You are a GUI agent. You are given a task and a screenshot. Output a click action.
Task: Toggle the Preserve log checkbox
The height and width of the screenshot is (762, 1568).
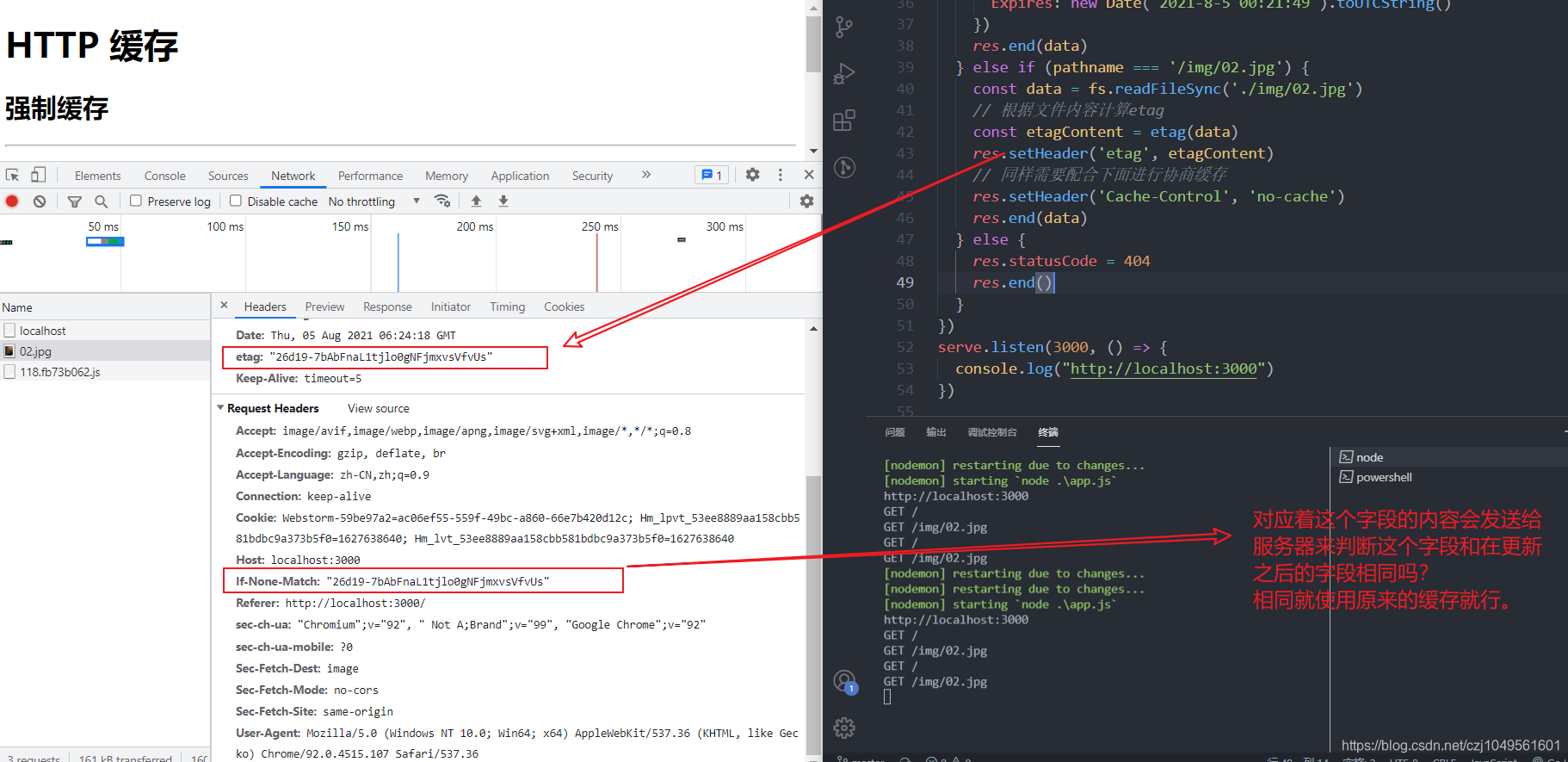pos(136,201)
